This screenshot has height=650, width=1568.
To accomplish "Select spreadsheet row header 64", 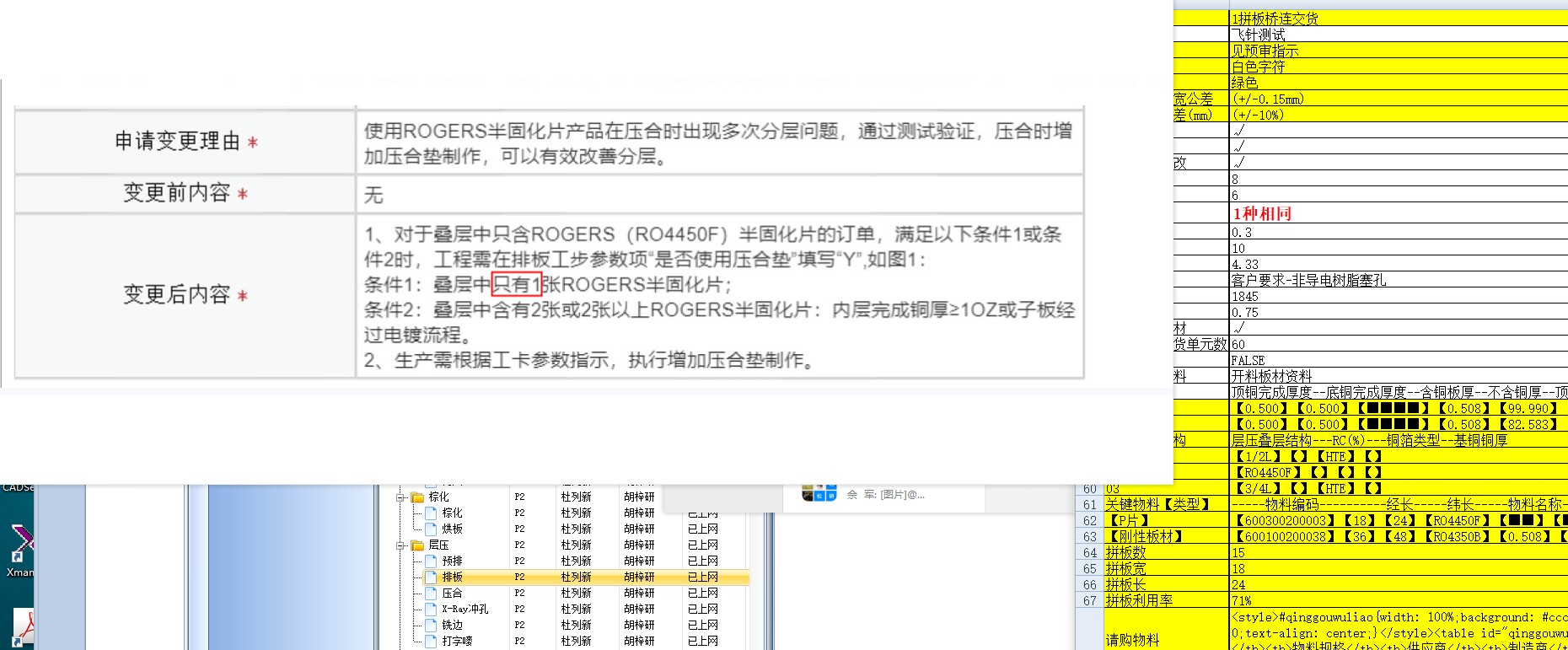I will [1090, 553].
